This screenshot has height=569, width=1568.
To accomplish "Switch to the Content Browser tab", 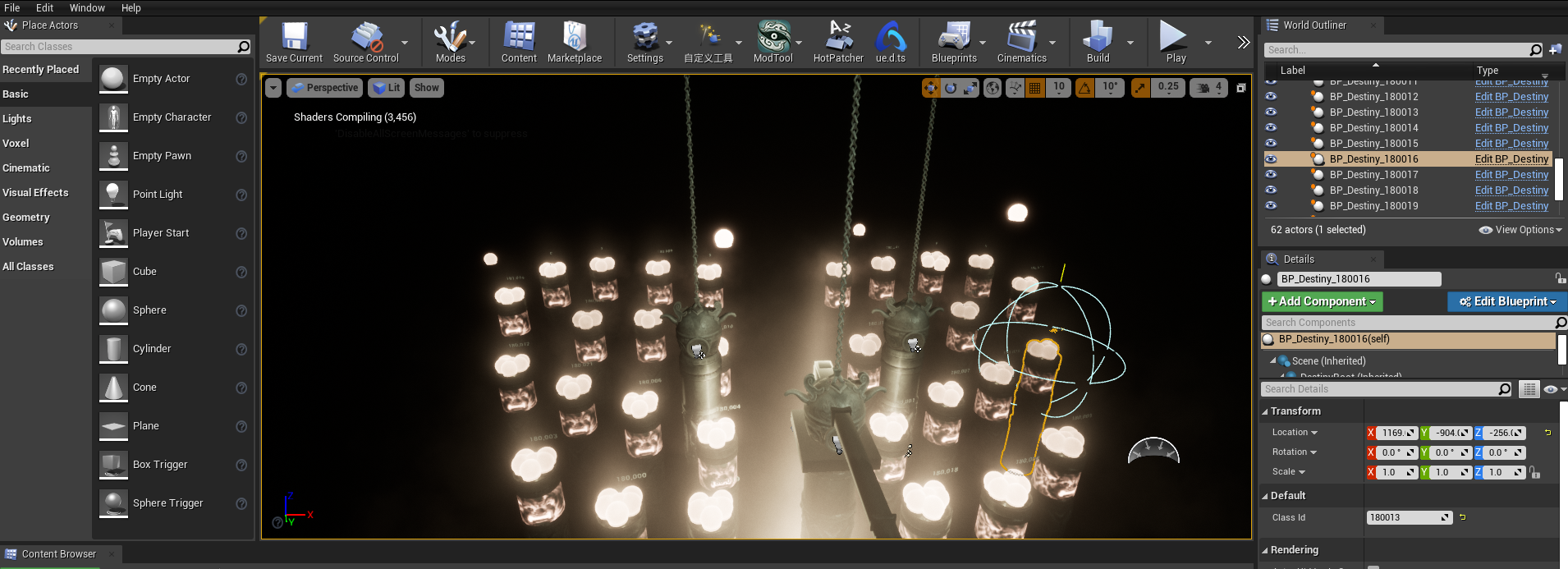I will (59, 554).
